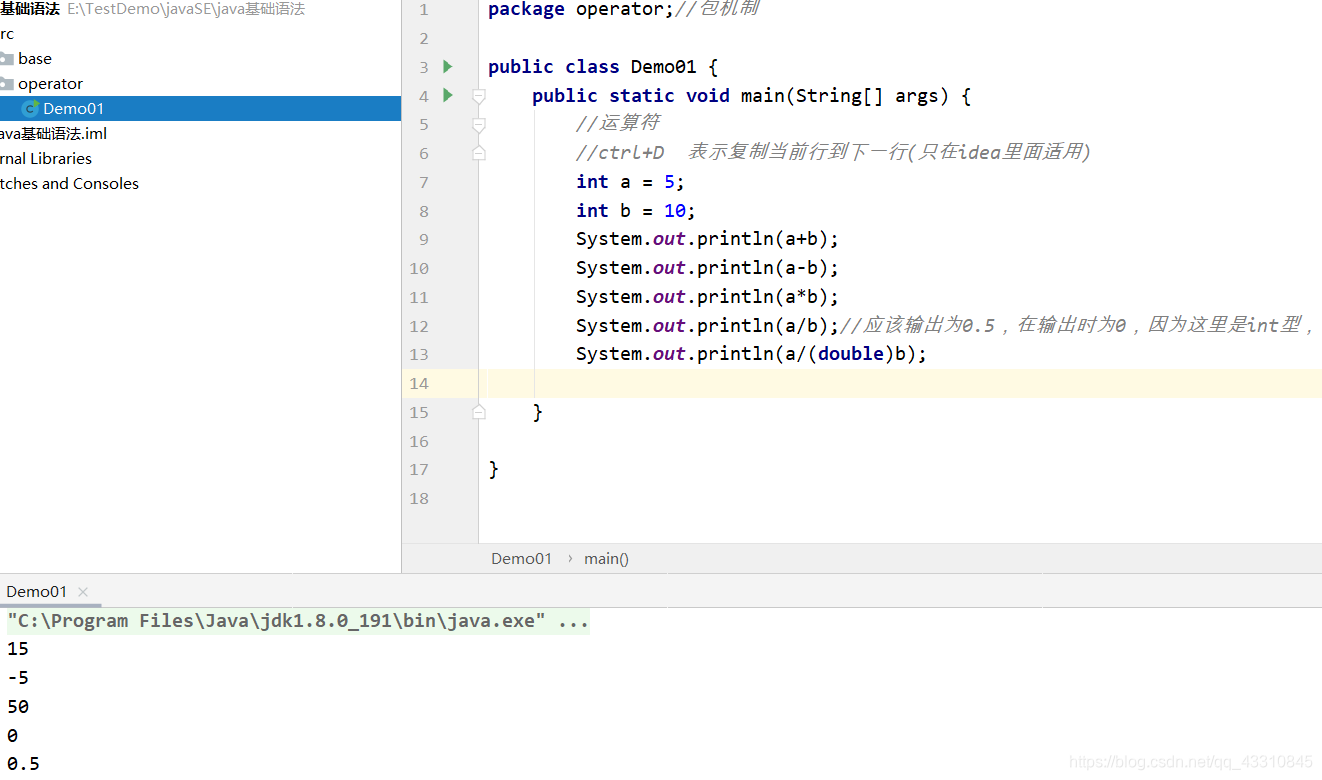The width and height of the screenshot is (1322, 780).
Task: Click the //运算符 comment
Action: (618, 124)
